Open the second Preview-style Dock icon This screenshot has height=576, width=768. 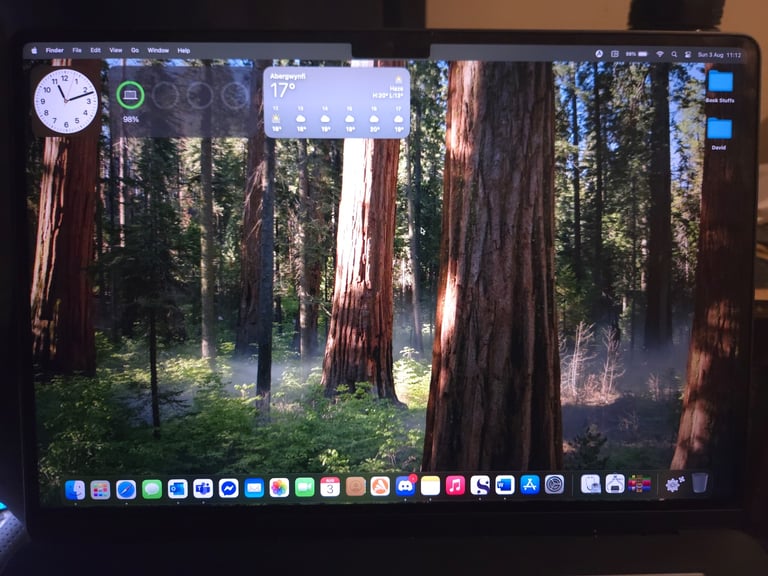(615, 484)
